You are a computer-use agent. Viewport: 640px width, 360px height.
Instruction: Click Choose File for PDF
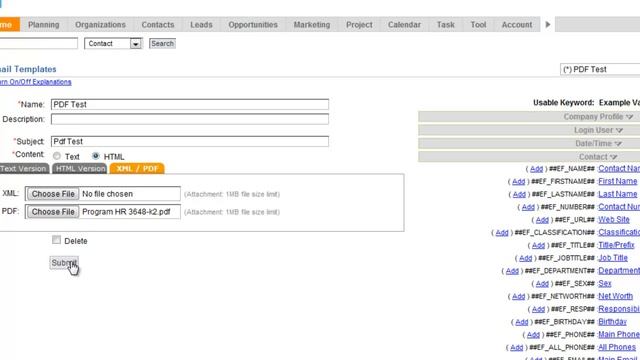tap(53, 212)
